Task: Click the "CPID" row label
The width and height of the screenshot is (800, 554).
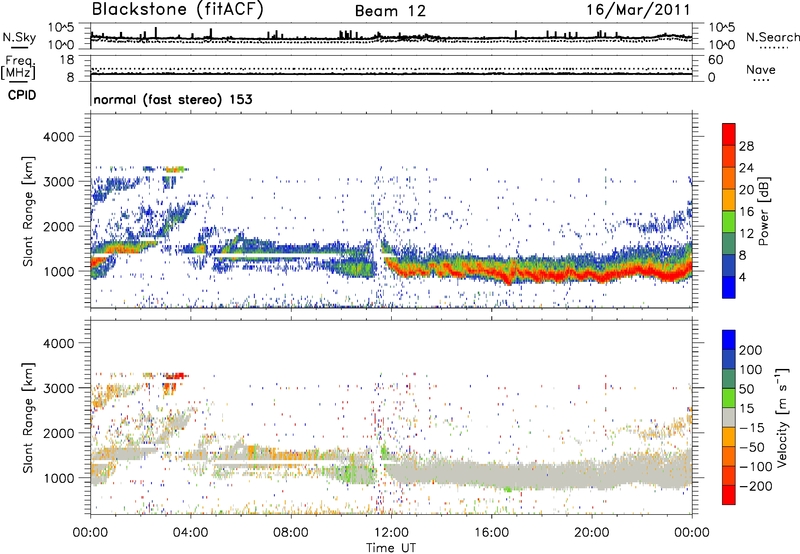Action: tap(21, 95)
